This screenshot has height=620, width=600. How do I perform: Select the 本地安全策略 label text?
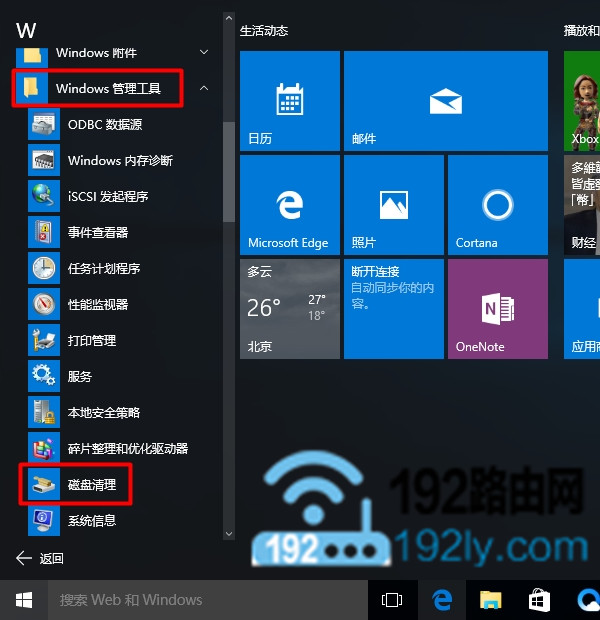(x=104, y=412)
